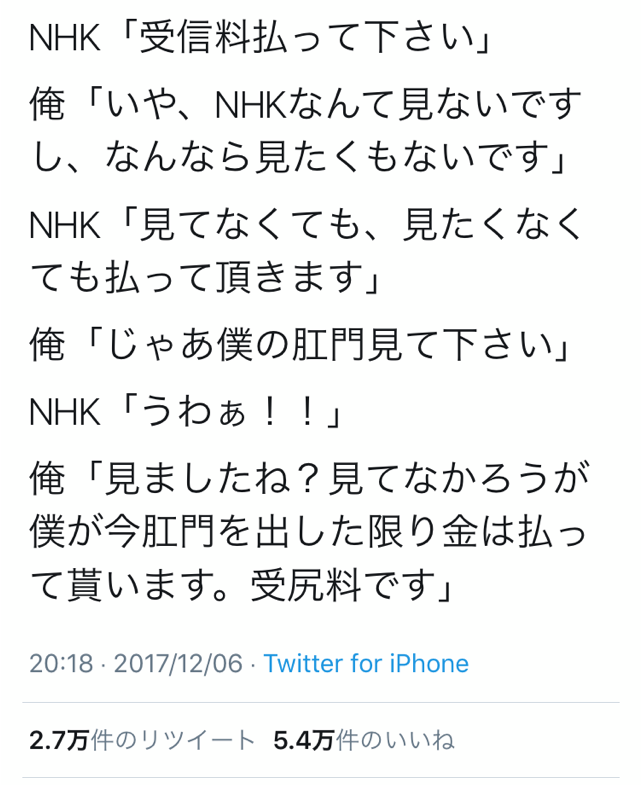The height and width of the screenshot is (785, 642).
Task: Click the bold 5.4万 likes number
Action: point(303,740)
